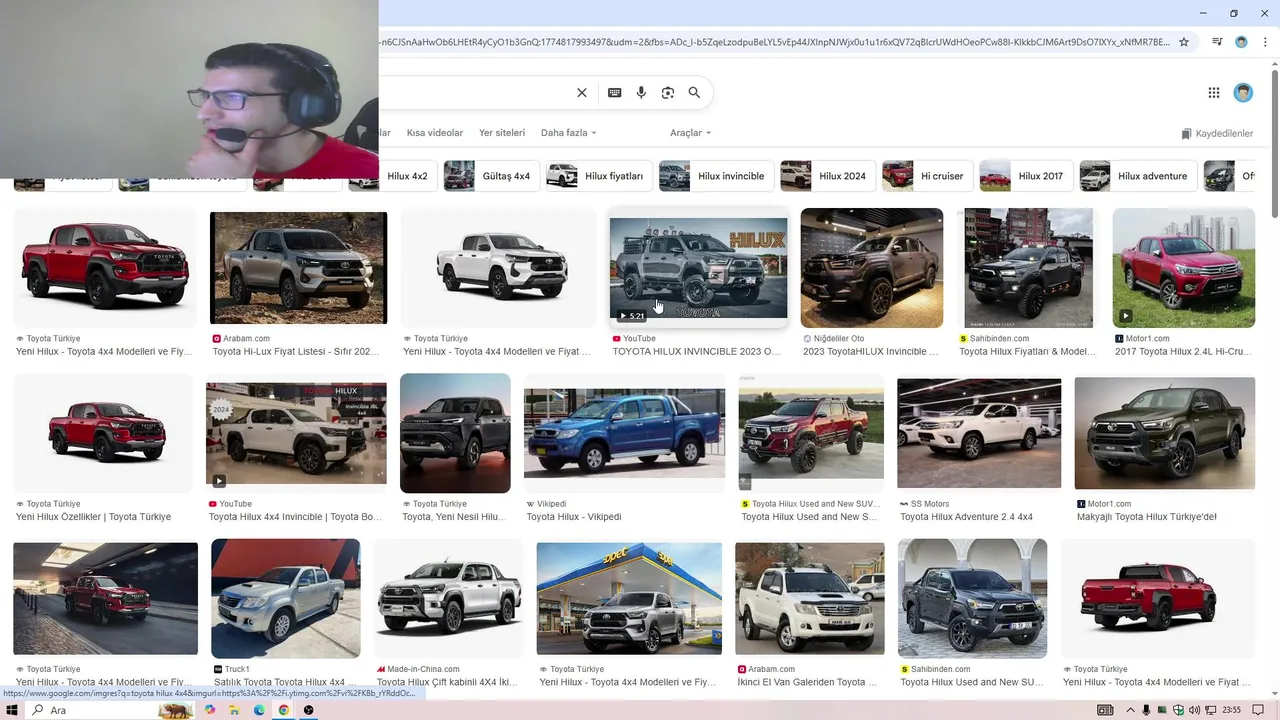Open the volume control in system tray
The image size is (1280, 720).
1194,710
